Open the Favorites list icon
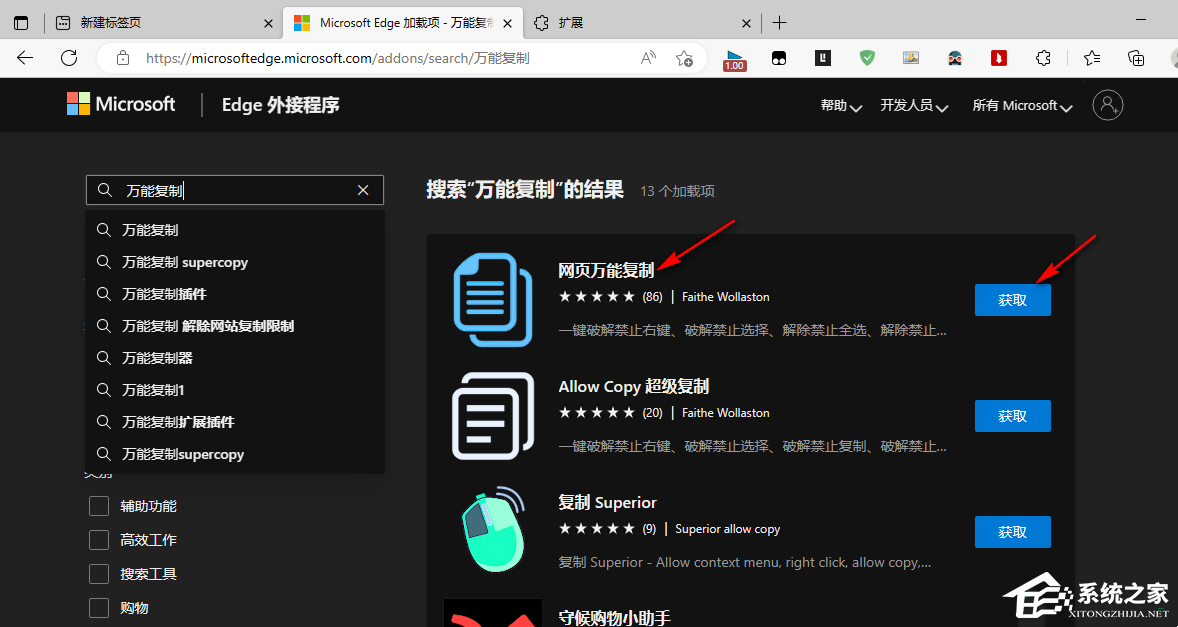 click(x=1092, y=58)
